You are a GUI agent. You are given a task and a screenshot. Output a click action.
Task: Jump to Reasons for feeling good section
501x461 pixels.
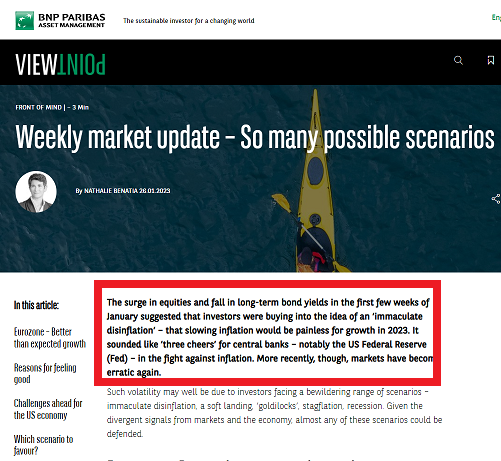[45, 373]
